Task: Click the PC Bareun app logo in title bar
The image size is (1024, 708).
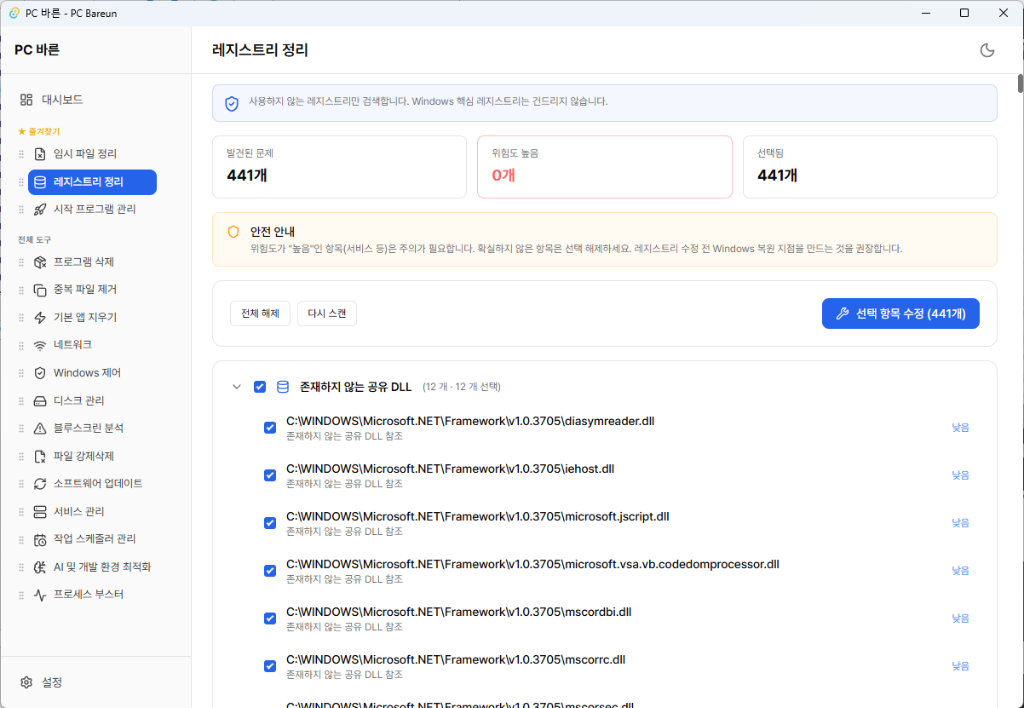Action: (14, 13)
